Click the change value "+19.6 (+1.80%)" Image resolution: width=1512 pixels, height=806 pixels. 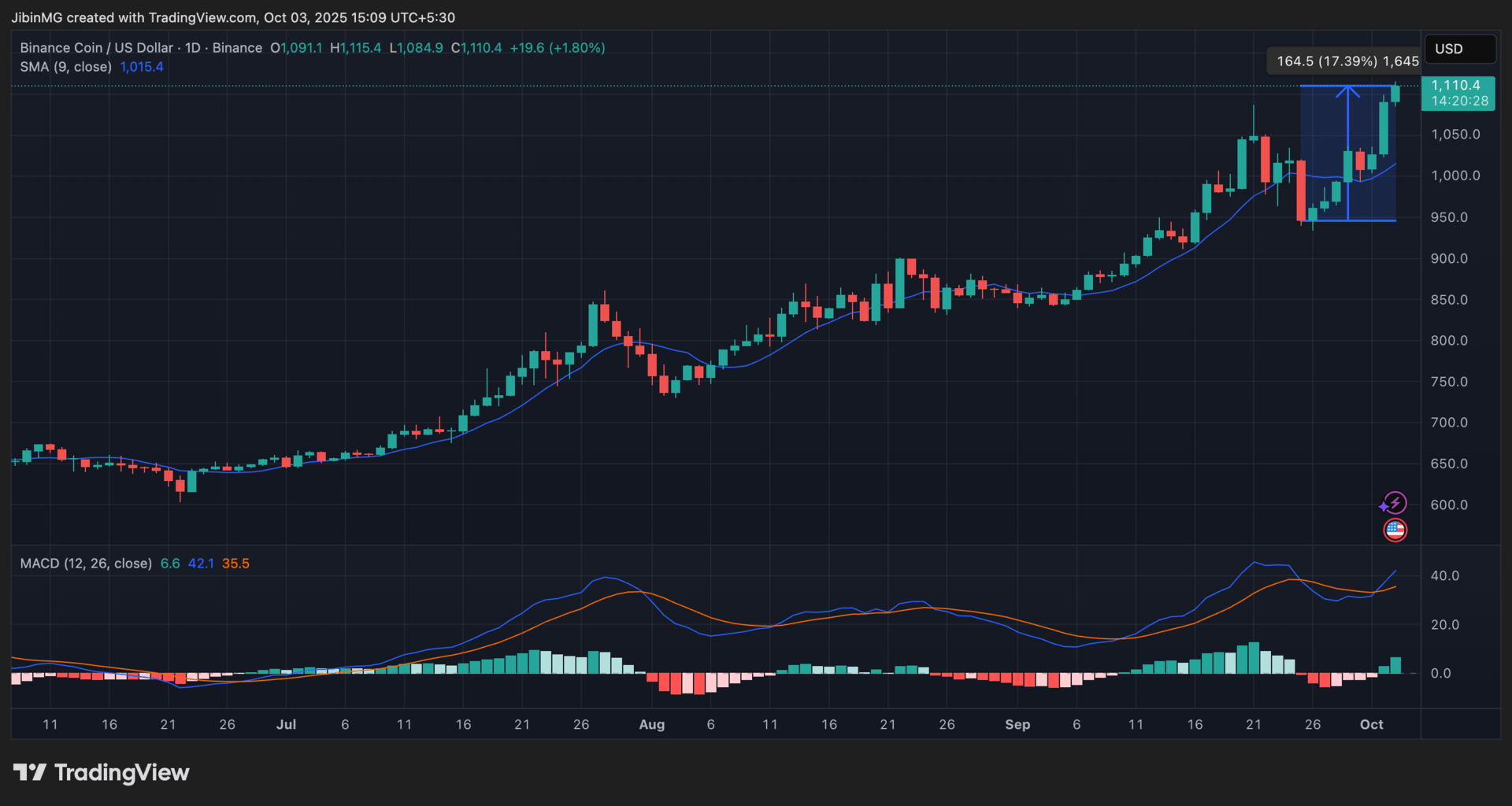point(558,48)
